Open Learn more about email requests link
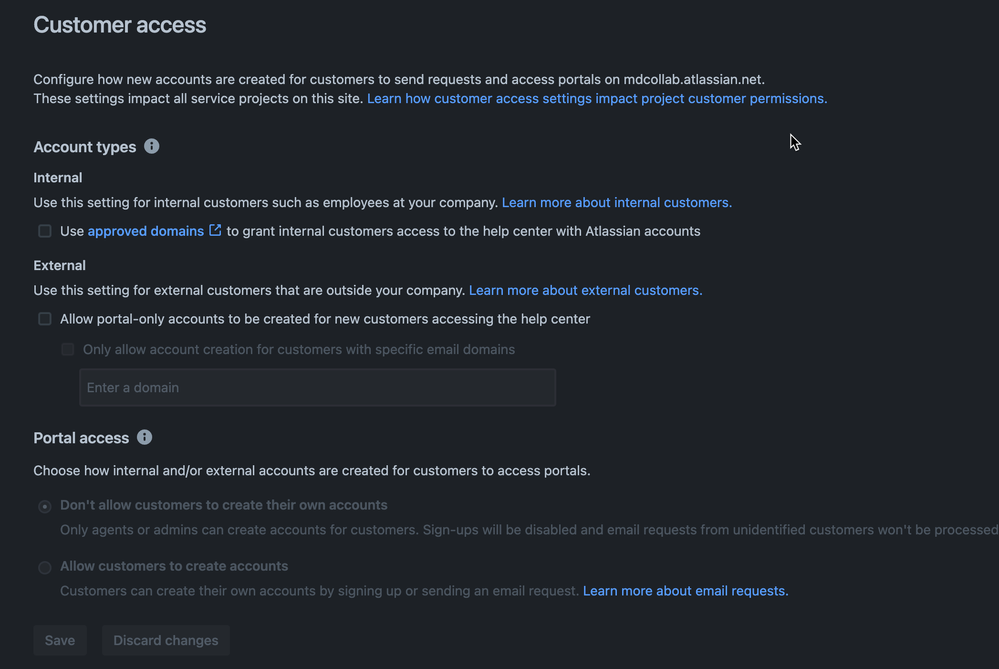This screenshot has height=669, width=999. 685,591
